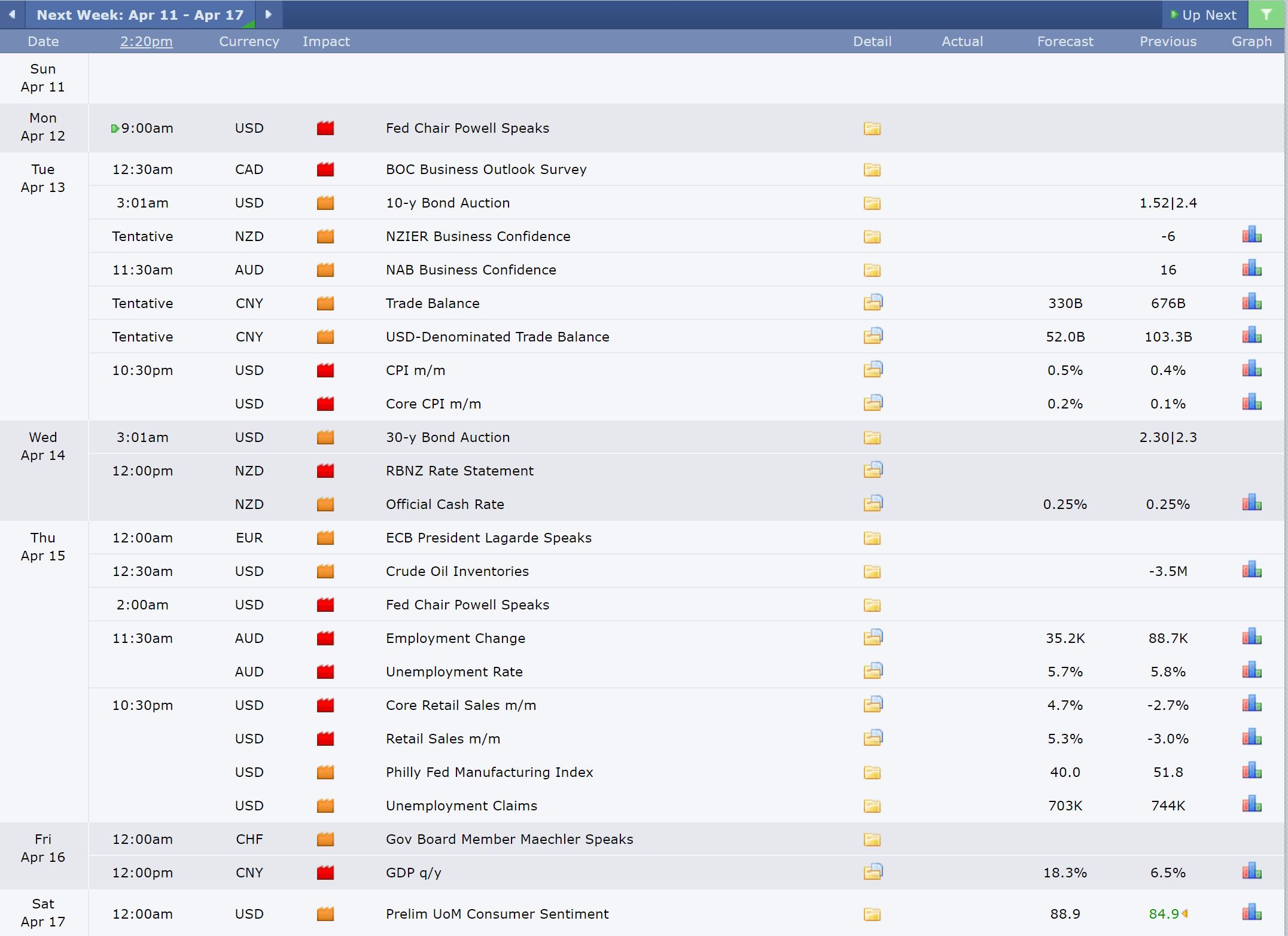Open detail folder for GDP q/y
This screenshot has width=1288, height=936.
pos(873,872)
